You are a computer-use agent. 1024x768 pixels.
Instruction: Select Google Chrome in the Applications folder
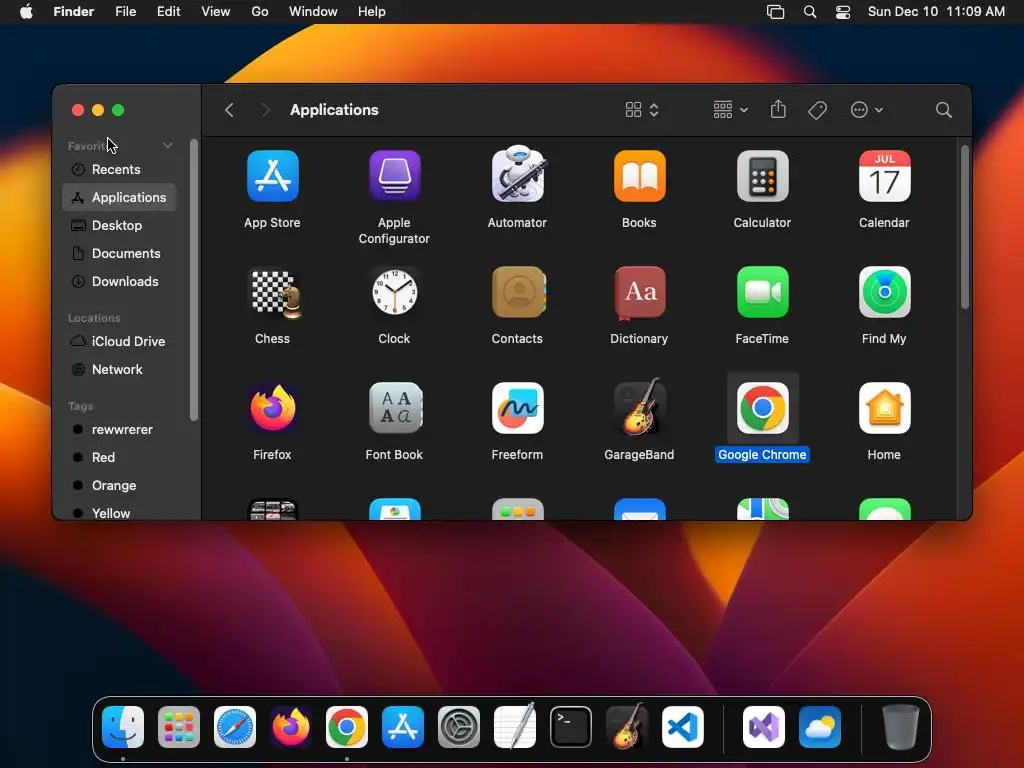762,408
